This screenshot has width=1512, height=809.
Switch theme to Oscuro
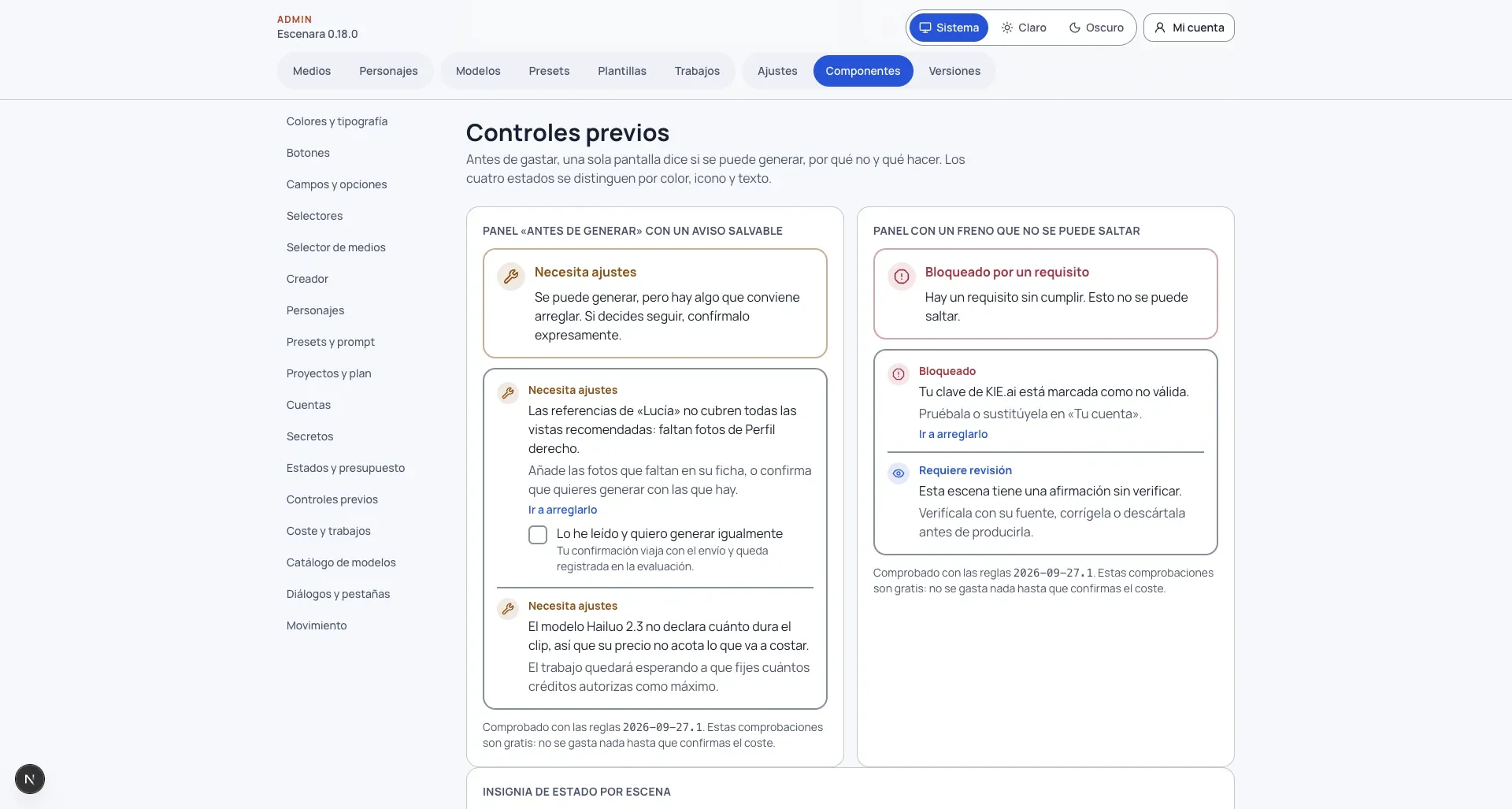coord(1096,28)
